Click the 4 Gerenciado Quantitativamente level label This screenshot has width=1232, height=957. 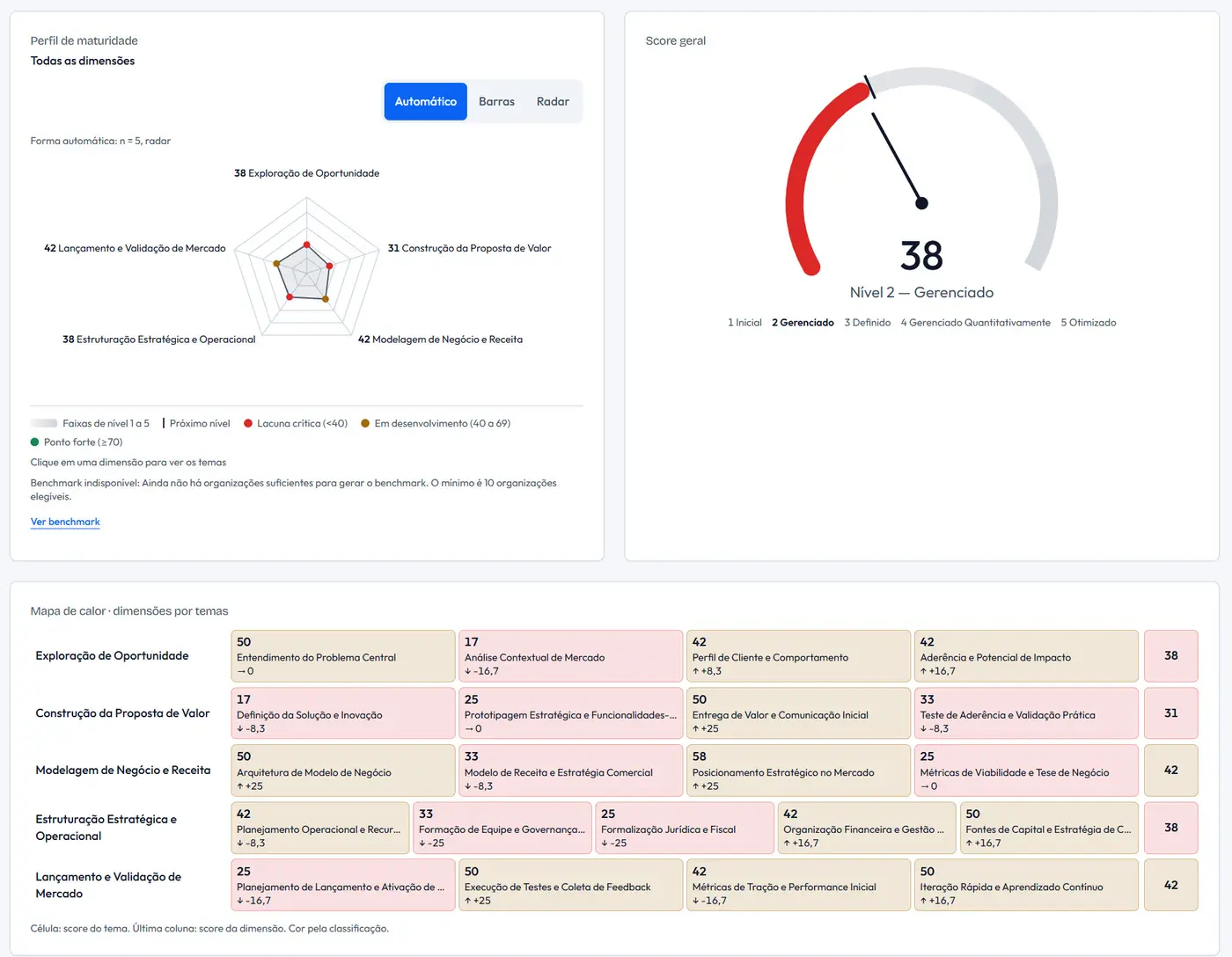[976, 323]
